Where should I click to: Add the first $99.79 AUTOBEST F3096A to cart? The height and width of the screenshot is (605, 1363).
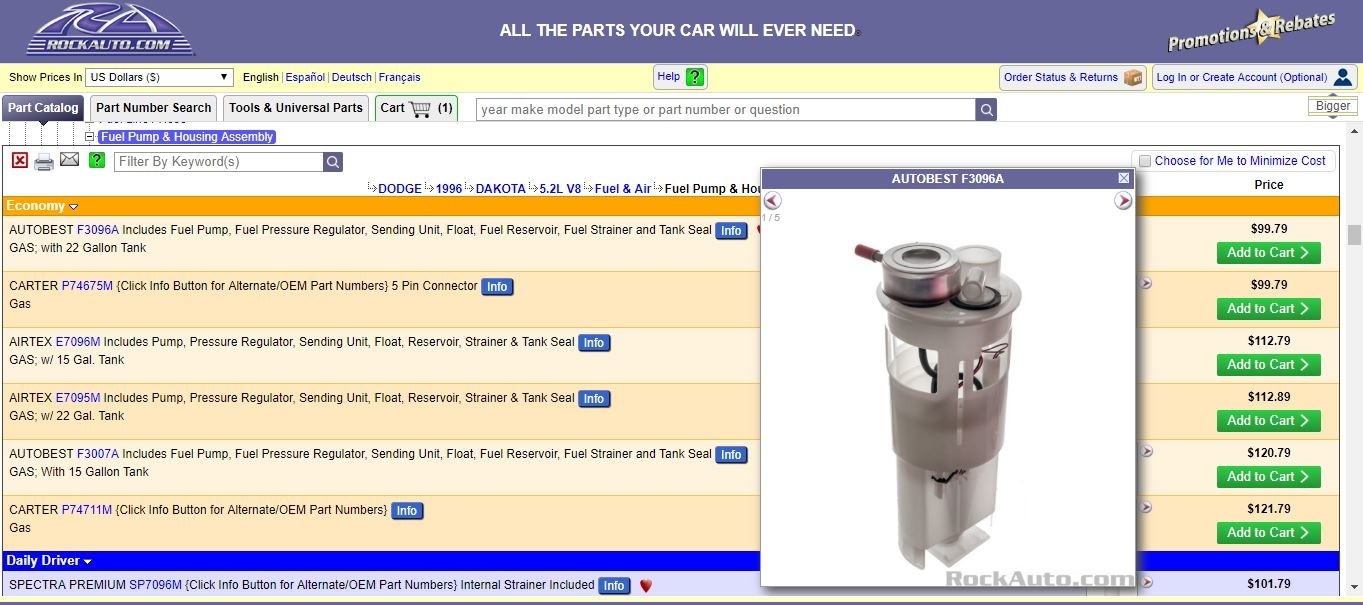[x=1268, y=253]
